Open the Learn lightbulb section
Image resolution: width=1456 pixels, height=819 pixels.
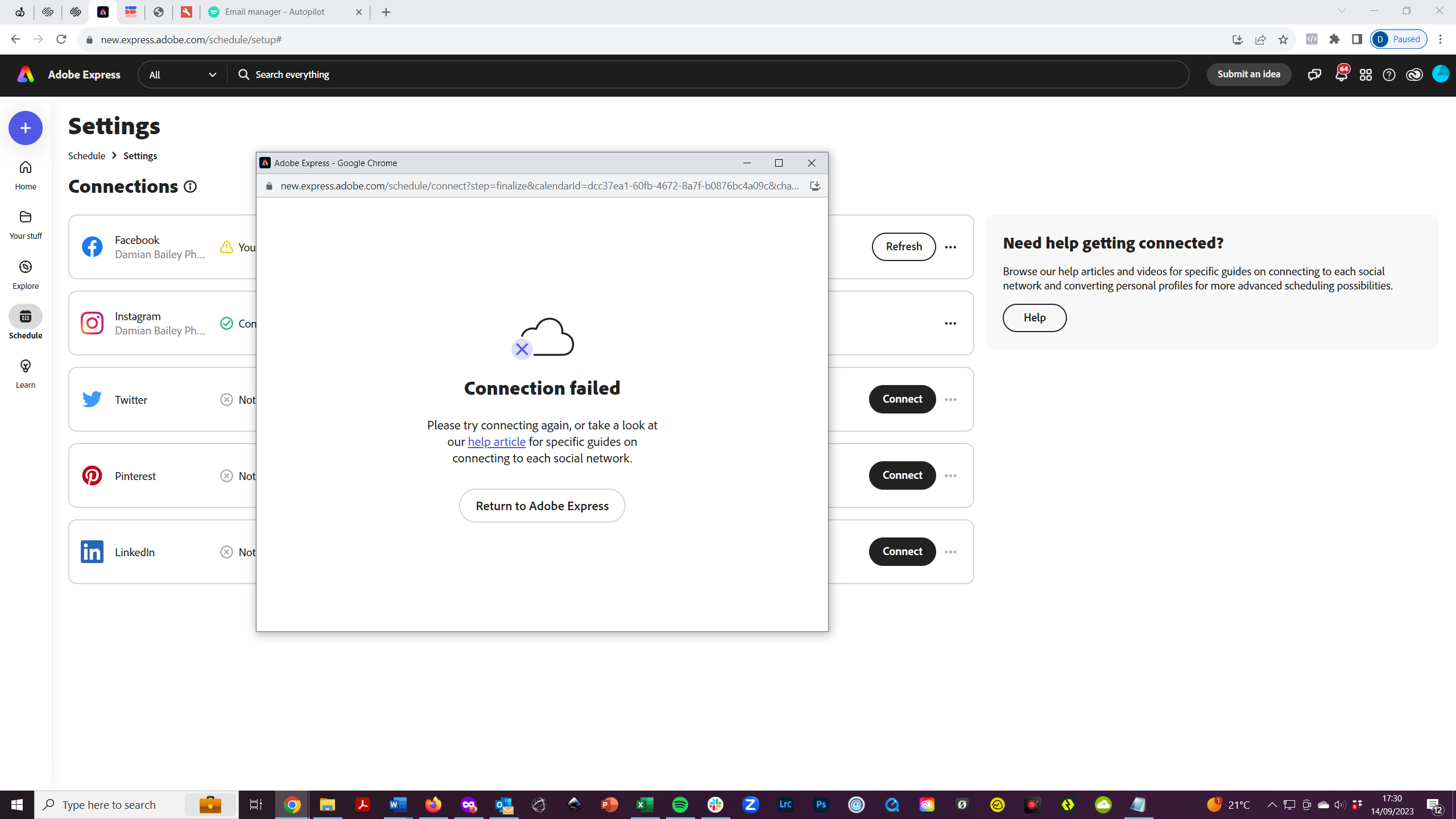(26, 373)
